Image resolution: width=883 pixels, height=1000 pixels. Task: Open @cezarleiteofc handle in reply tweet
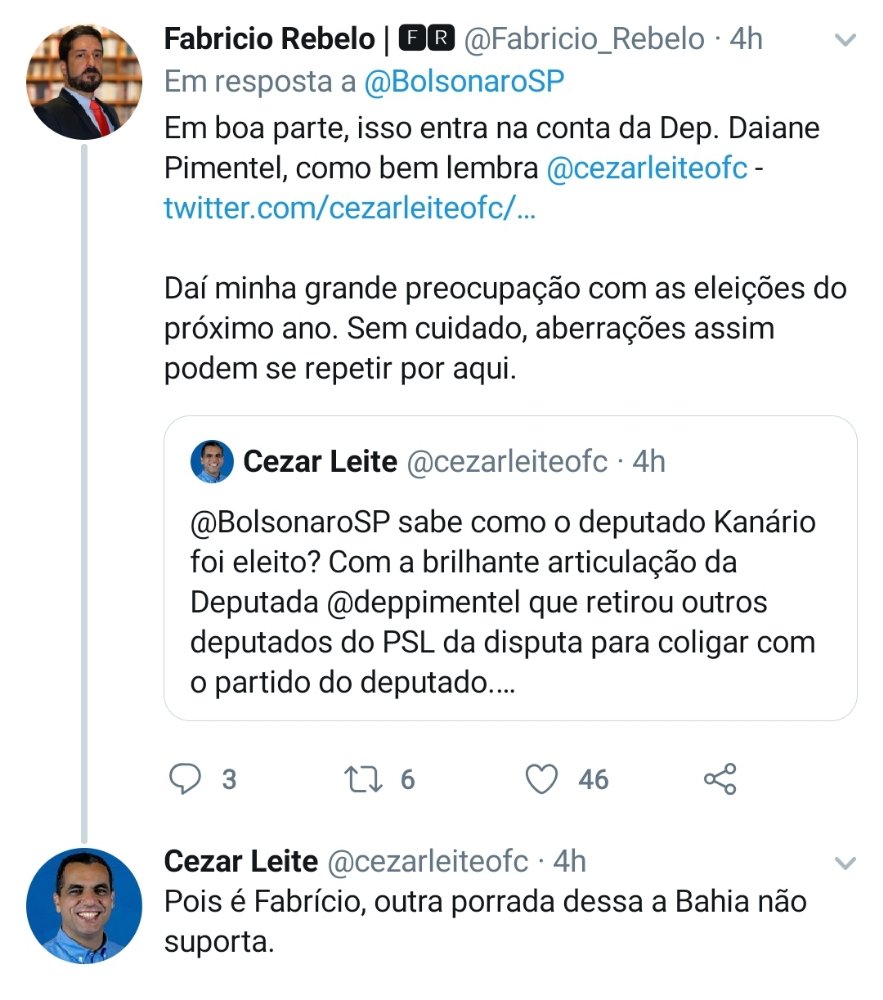coord(428,861)
